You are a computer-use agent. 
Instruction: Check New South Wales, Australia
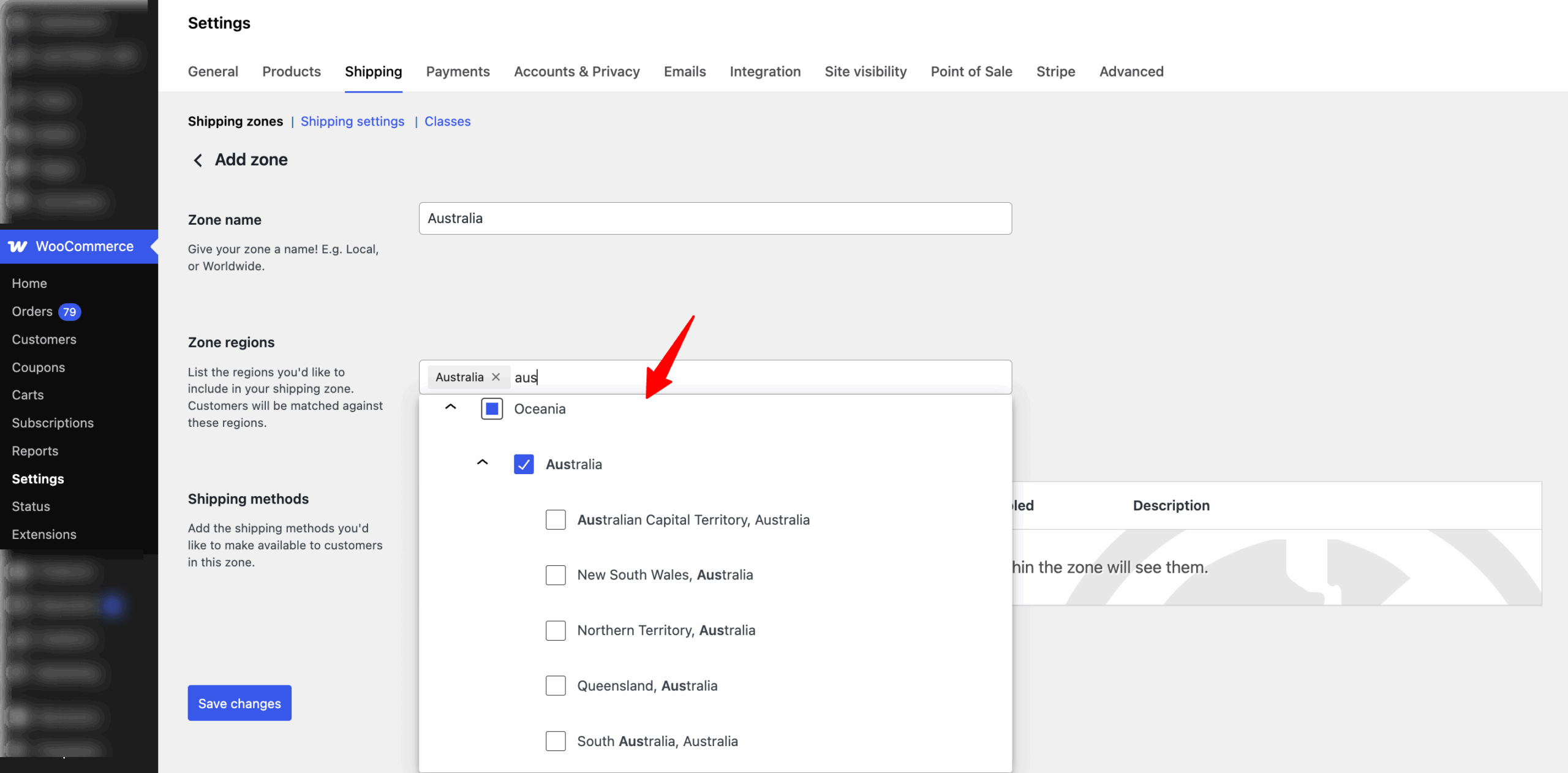[x=555, y=575]
